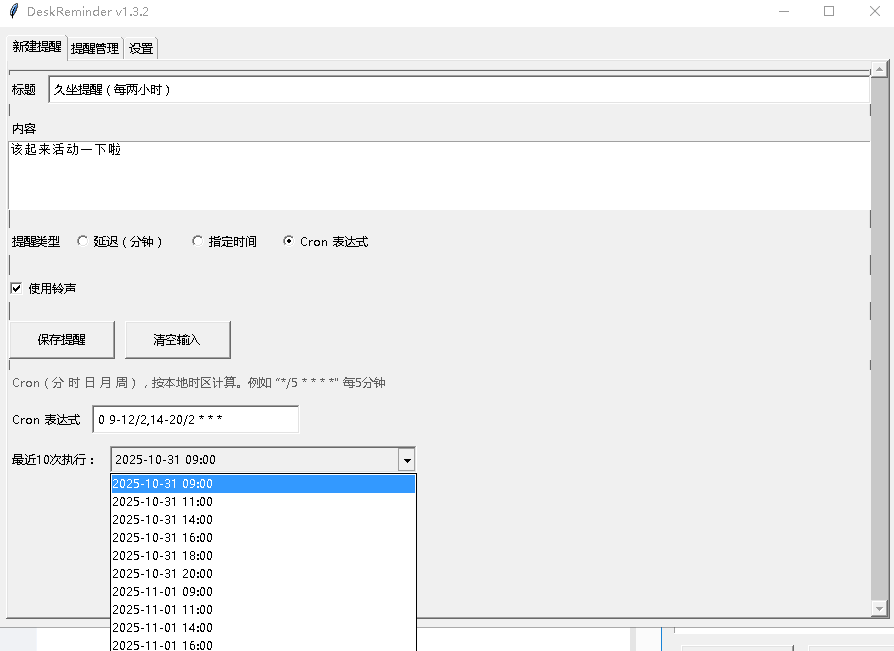Click the 清空输入 button

[x=177, y=339]
